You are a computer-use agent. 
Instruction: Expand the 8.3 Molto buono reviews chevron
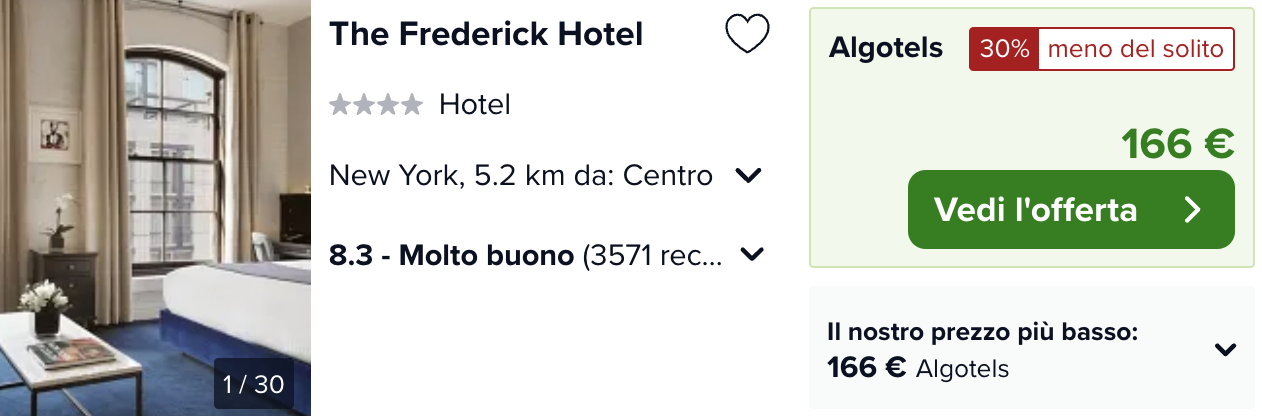(x=752, y=255)
